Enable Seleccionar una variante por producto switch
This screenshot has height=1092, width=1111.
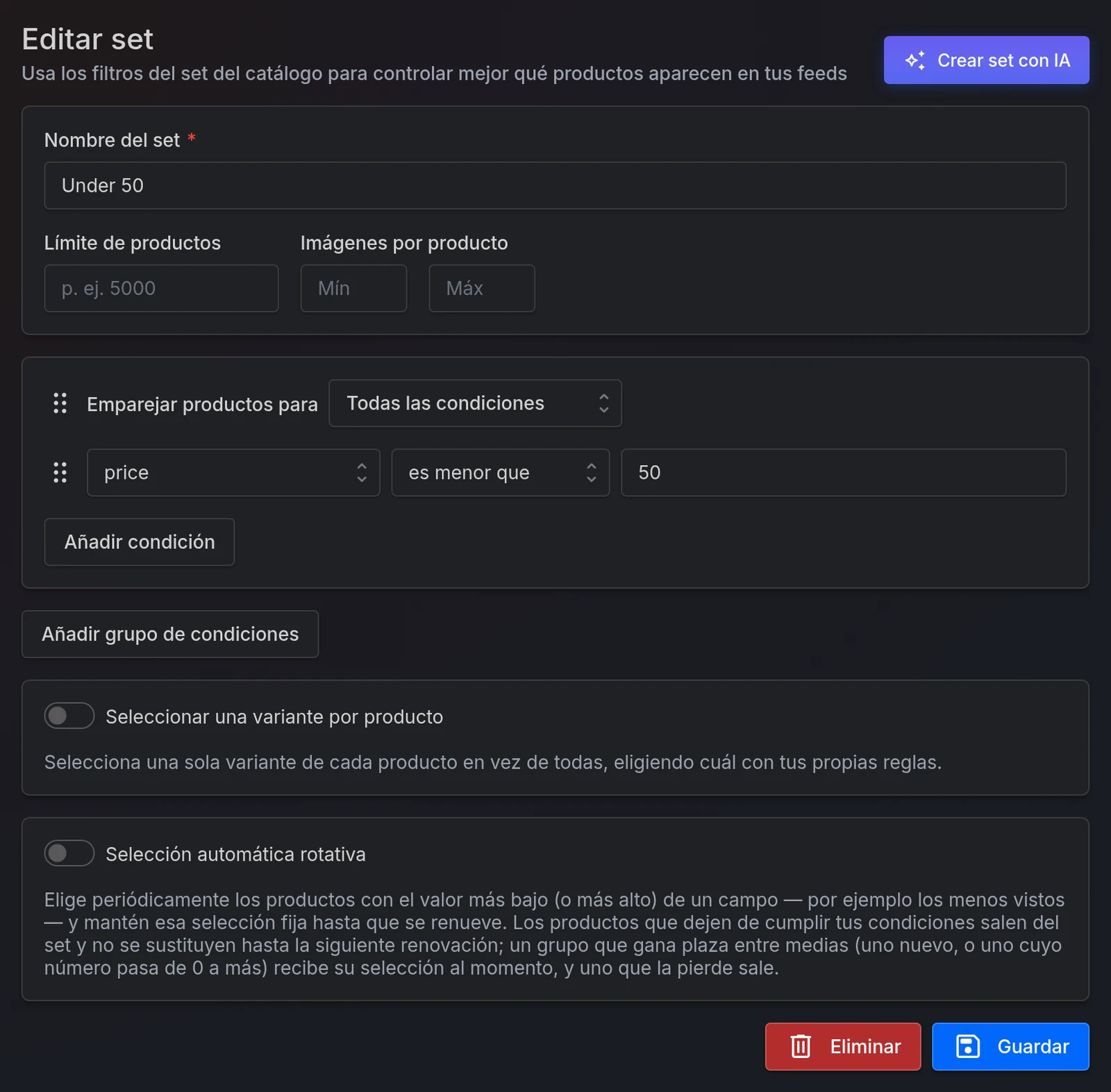69,716
